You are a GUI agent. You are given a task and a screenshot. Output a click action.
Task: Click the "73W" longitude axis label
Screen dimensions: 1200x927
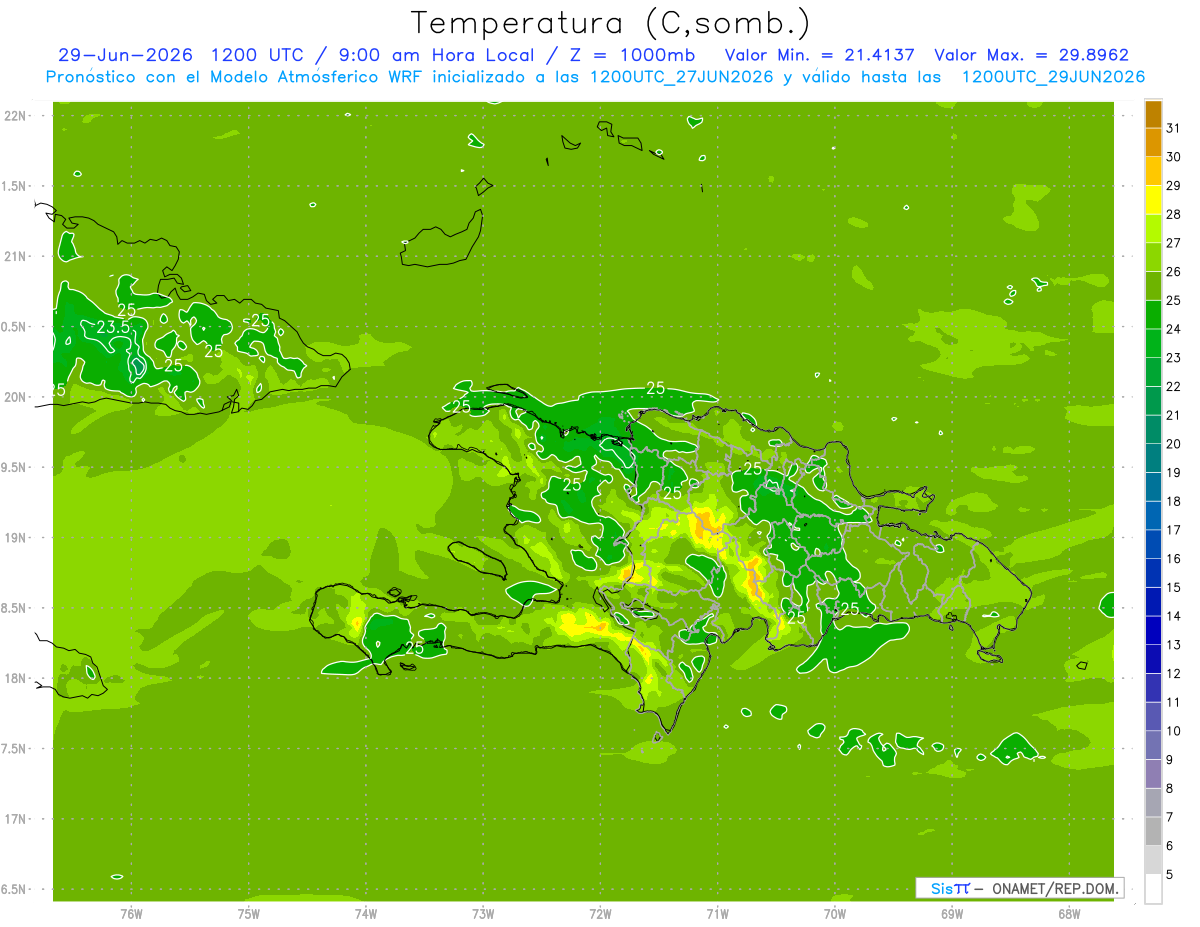click(483, 914)
